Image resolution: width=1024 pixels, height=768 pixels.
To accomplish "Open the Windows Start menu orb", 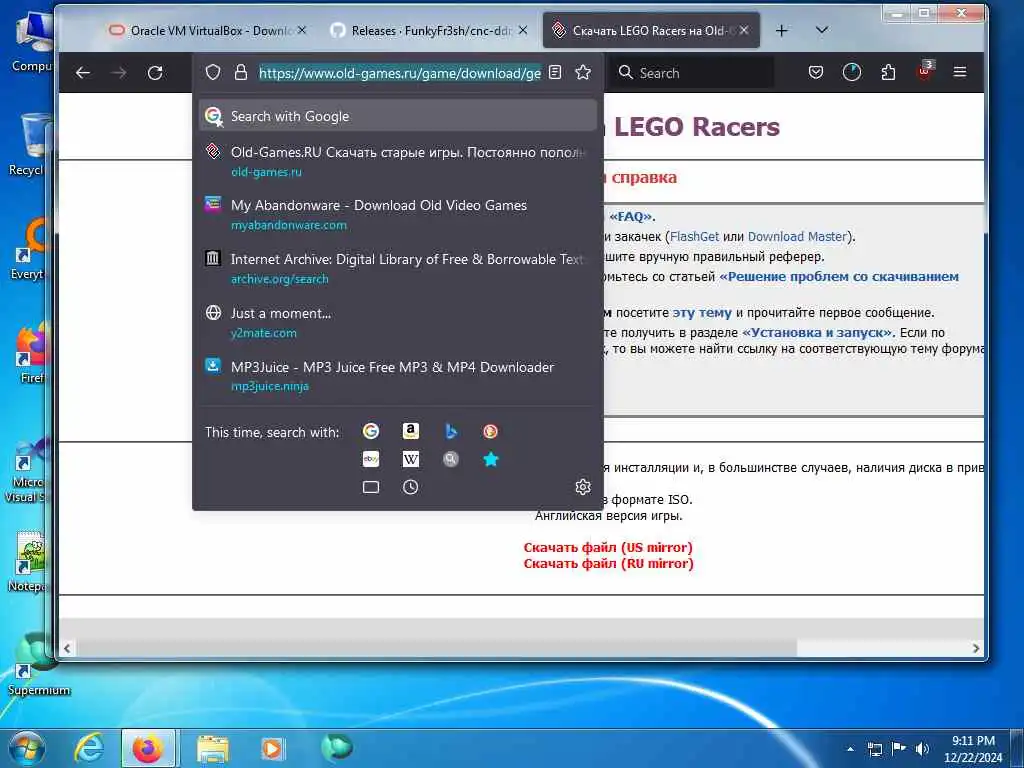I will click(x=26, y=748).
